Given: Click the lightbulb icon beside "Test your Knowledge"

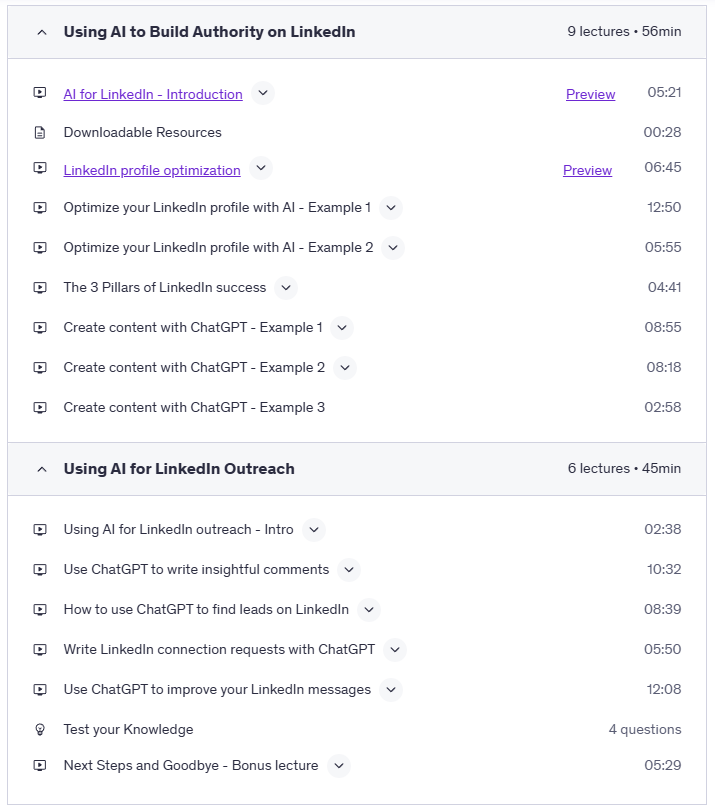Looking at the screenshot, I should coord(39,729).
